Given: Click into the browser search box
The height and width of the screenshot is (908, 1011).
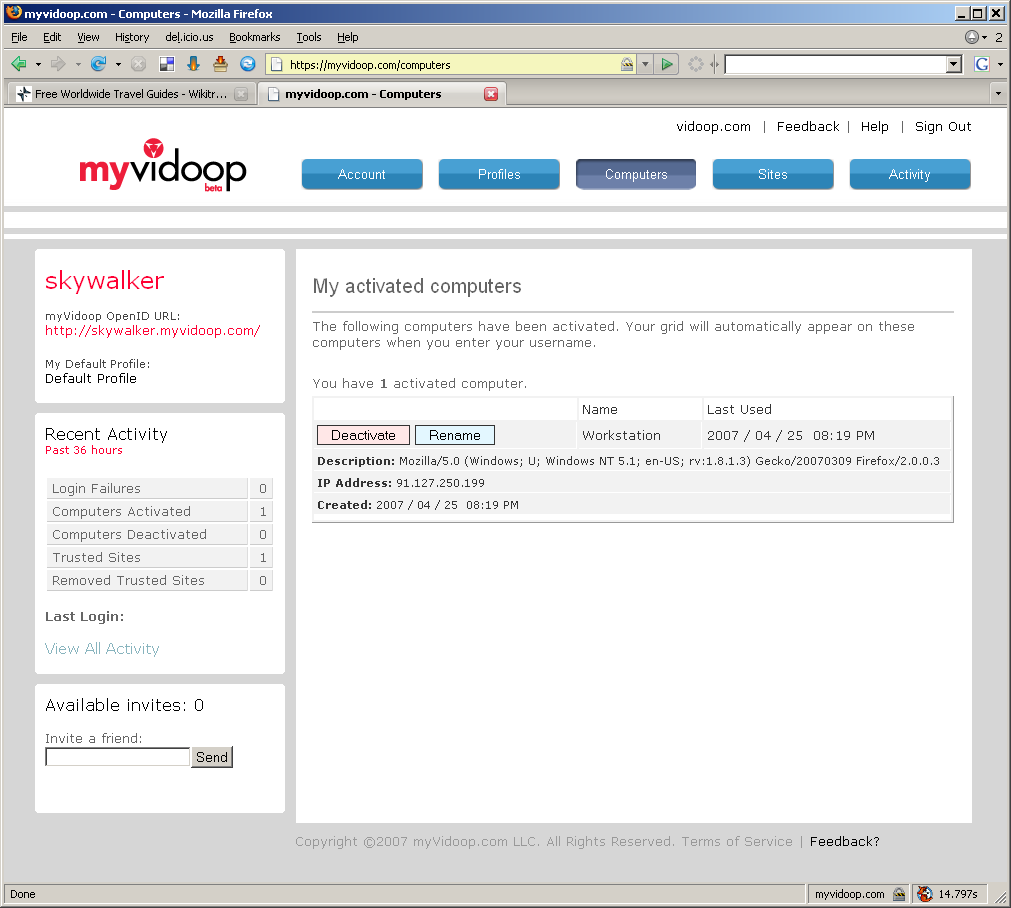Looking at the screenshot, I should pos(836,64).
